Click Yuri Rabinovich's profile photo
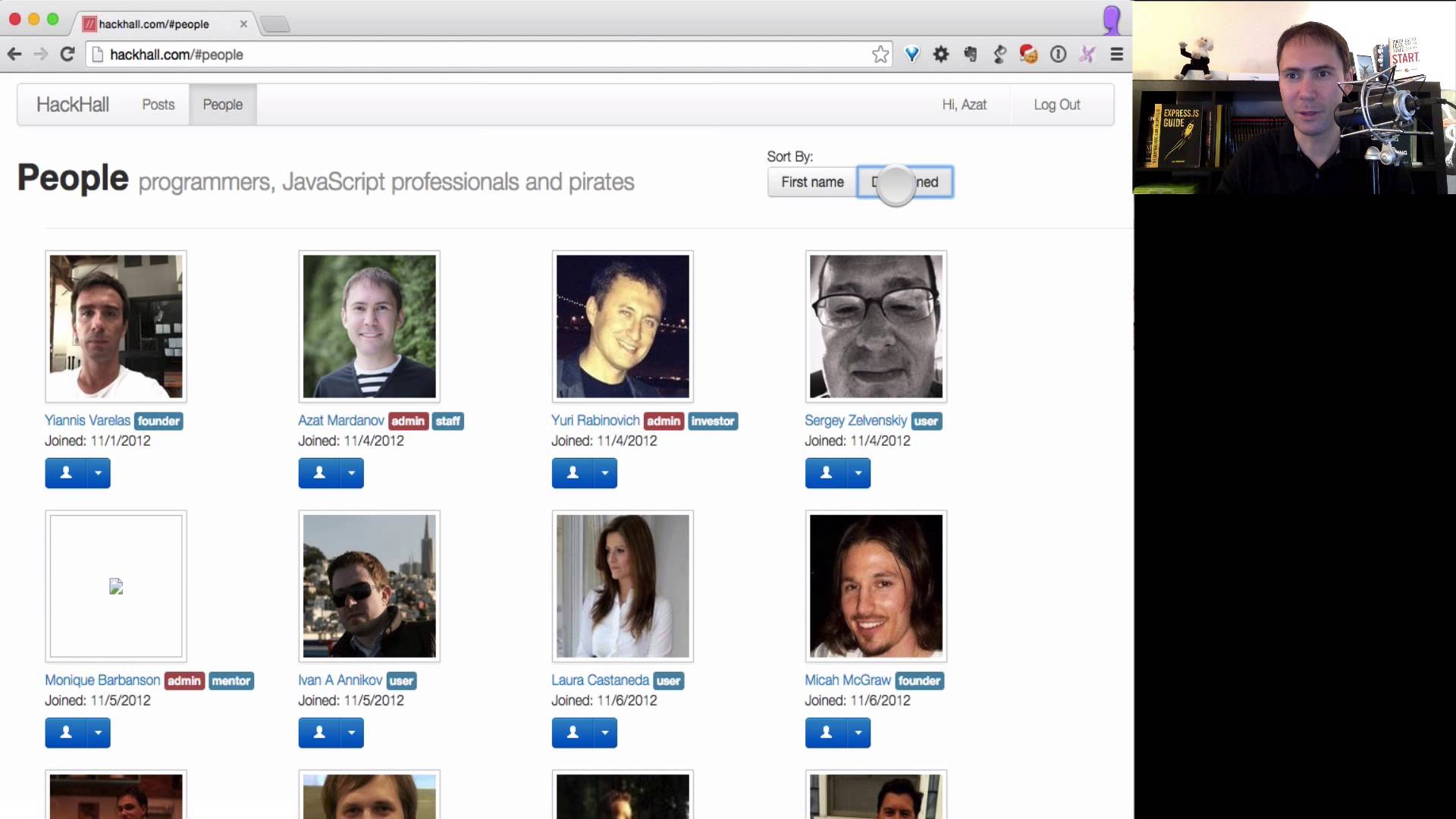The image size is (1456, 819). coord(623,326)
